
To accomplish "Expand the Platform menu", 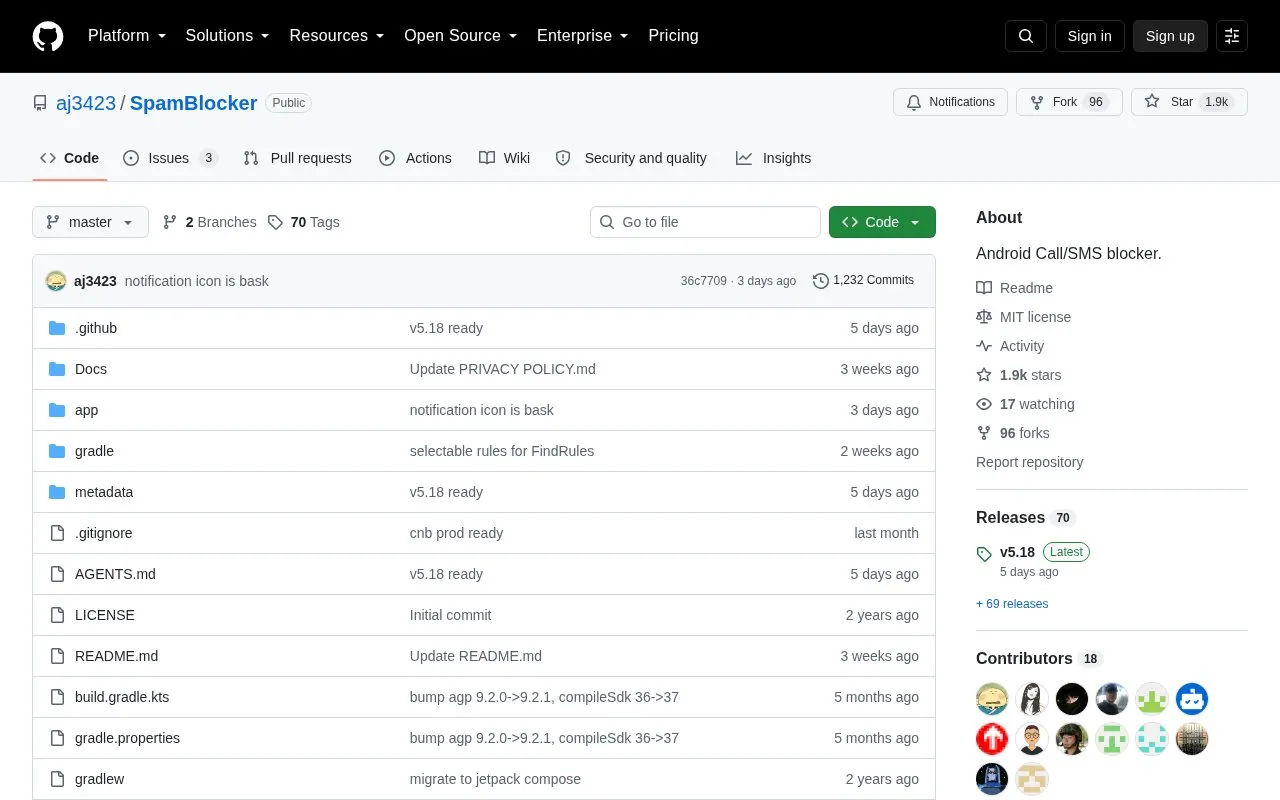I will (127, 36).
